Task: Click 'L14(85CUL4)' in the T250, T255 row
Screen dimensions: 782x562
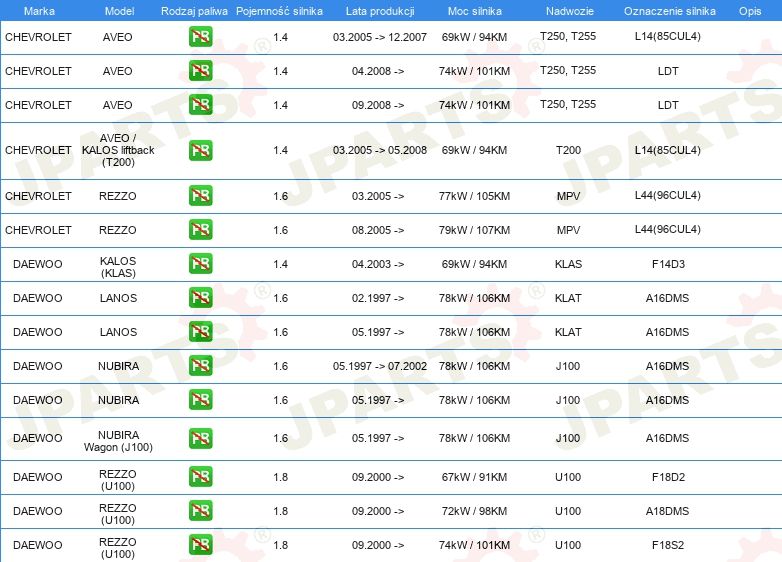Action: (668, 36)
